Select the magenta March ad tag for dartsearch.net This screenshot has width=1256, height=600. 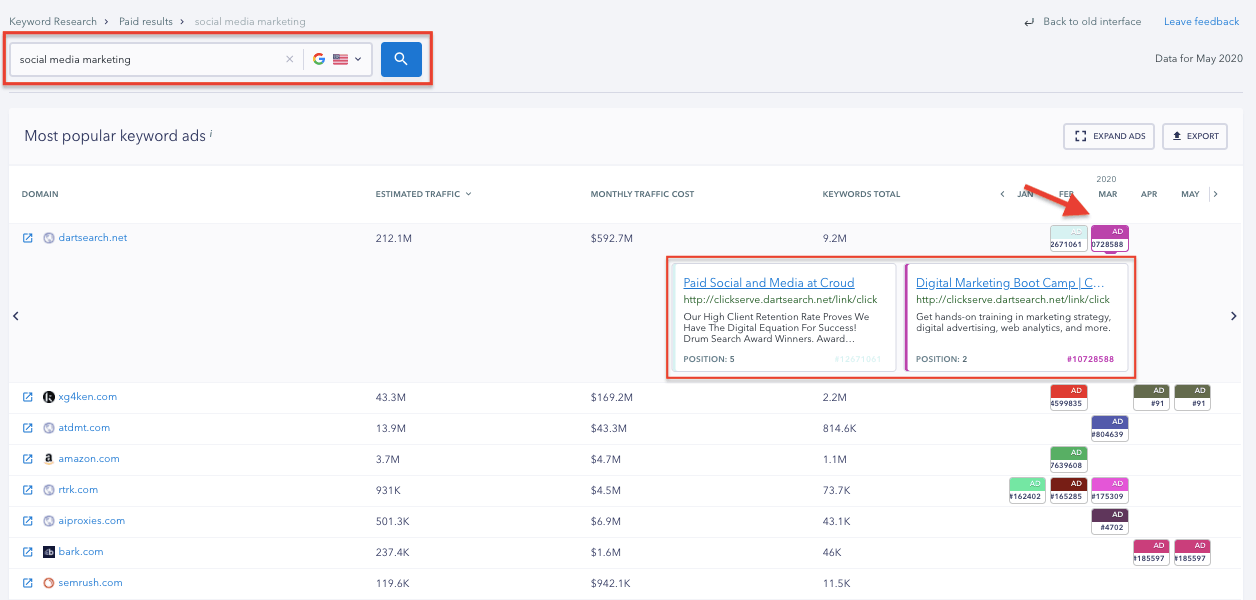[1110, 238]
